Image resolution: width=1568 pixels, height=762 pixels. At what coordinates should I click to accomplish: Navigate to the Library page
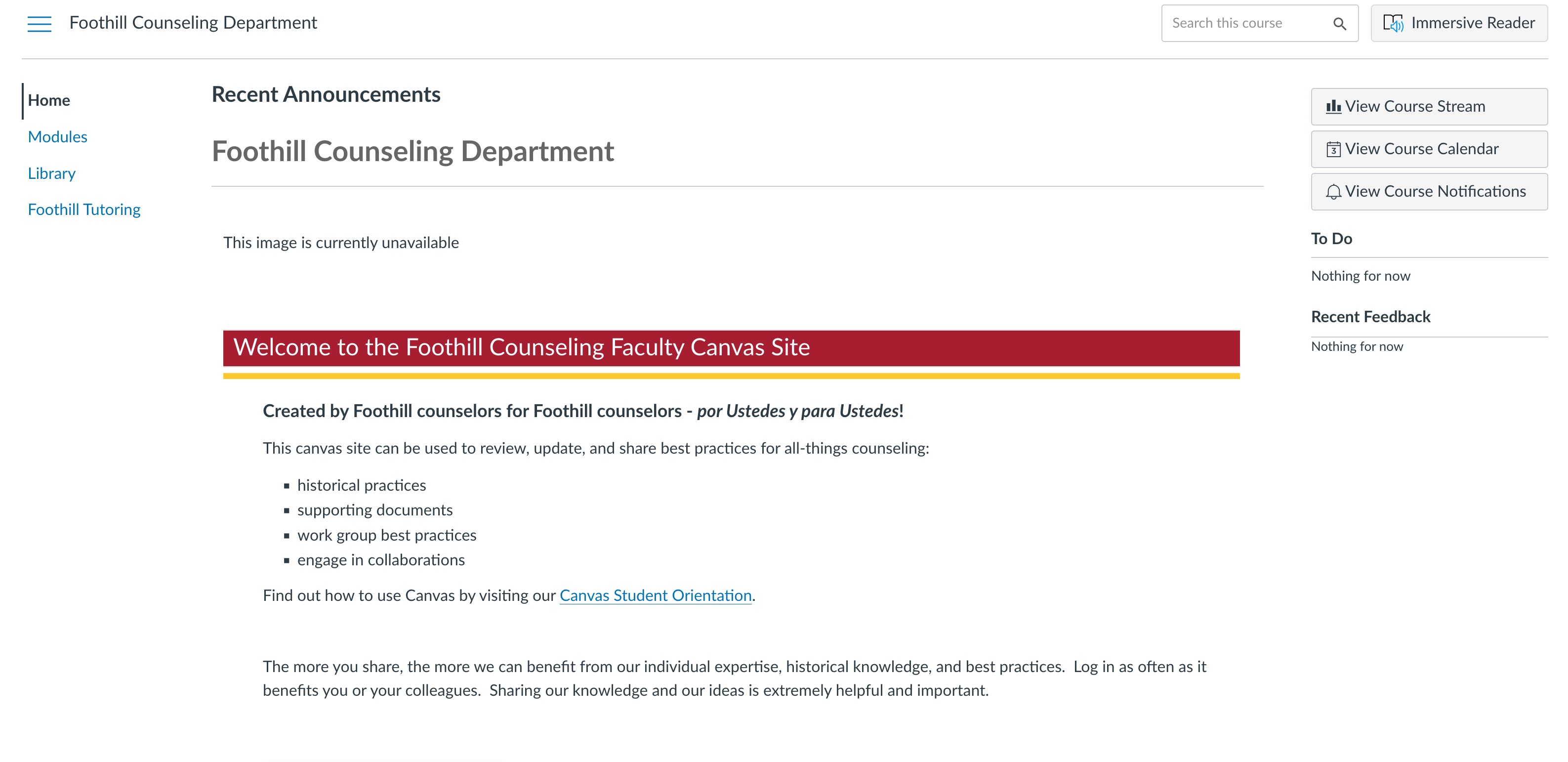pyautogui.click(x=52, y=173)
